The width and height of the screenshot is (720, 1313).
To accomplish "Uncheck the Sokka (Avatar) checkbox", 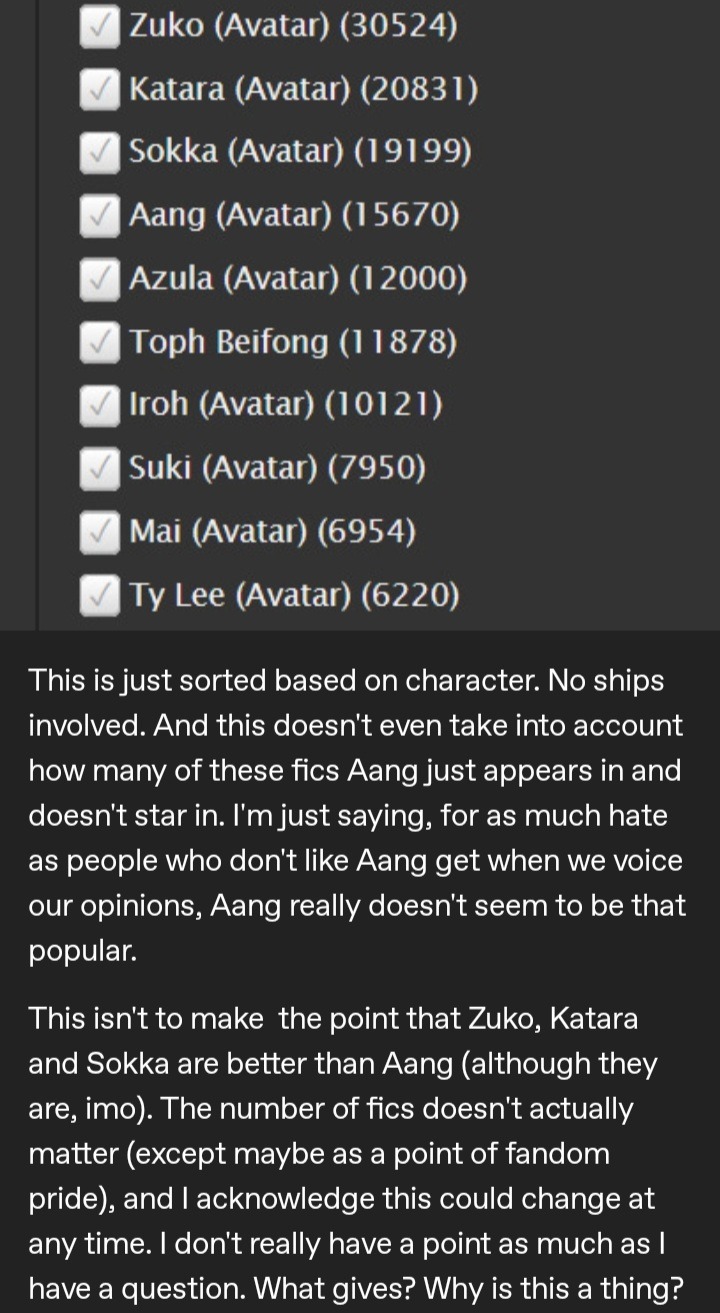I will tap(100, 152).
